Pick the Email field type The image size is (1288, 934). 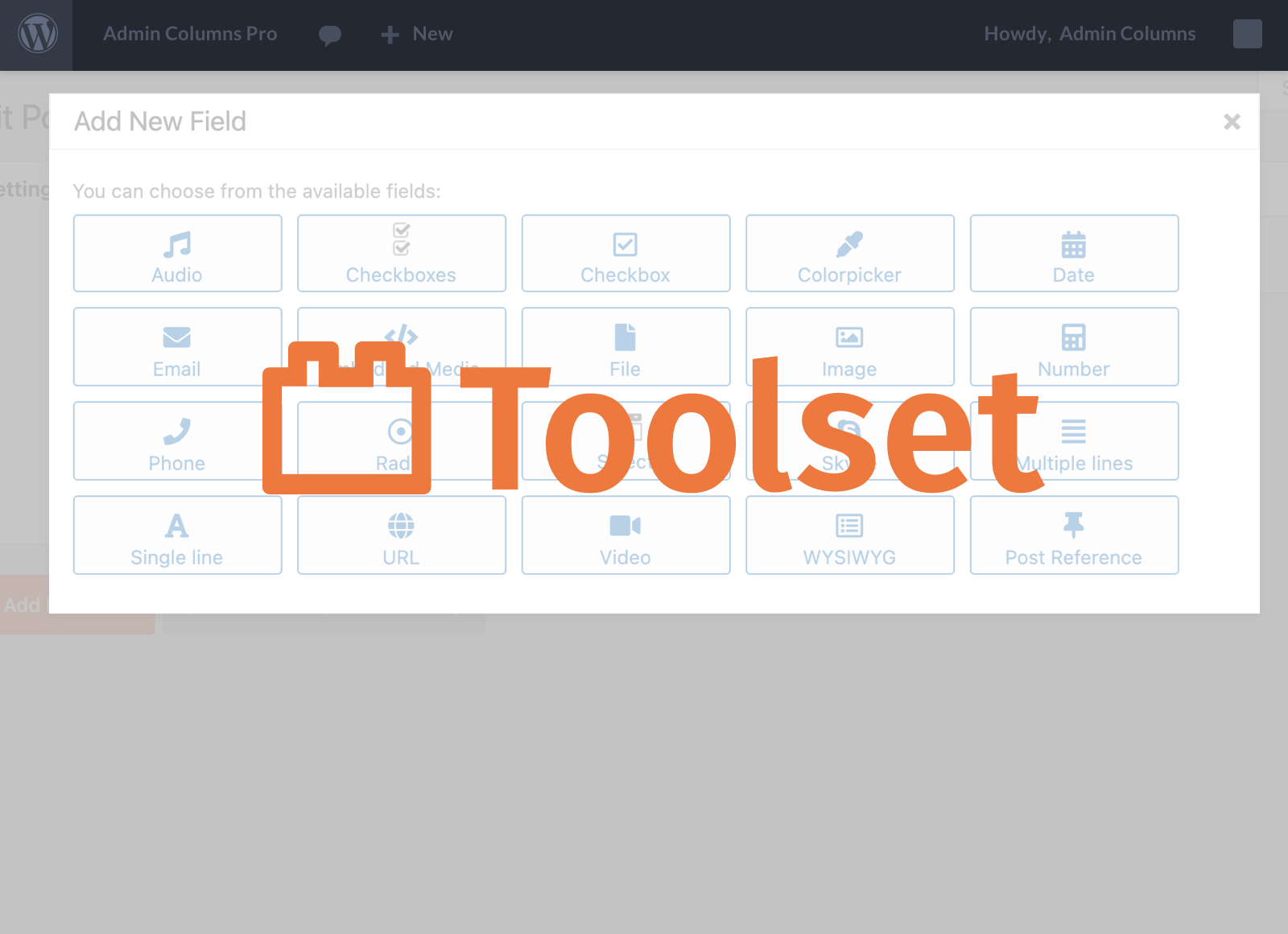pos(177,347)
